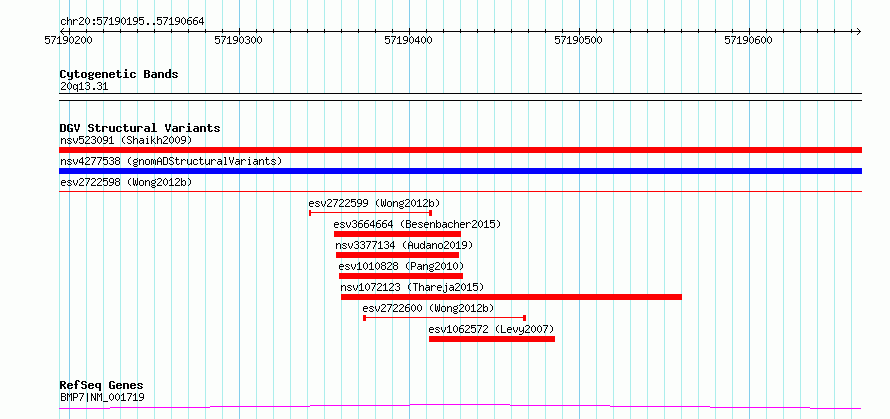Click the nsv523091 (Shaikh2009) label
Image resolution: width=890 pixels, height=419 pixels.
126,140
